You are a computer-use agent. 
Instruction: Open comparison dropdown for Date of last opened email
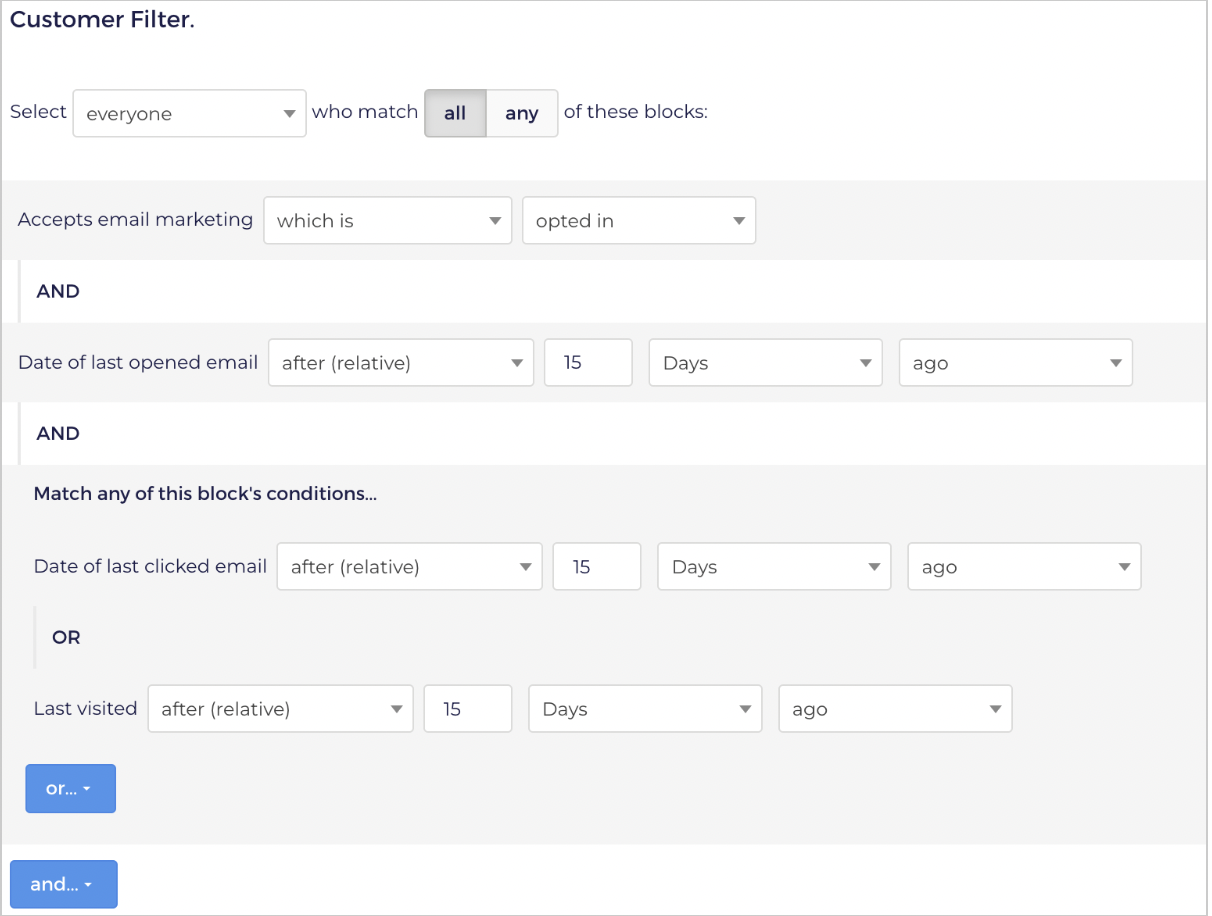point(400,362)
